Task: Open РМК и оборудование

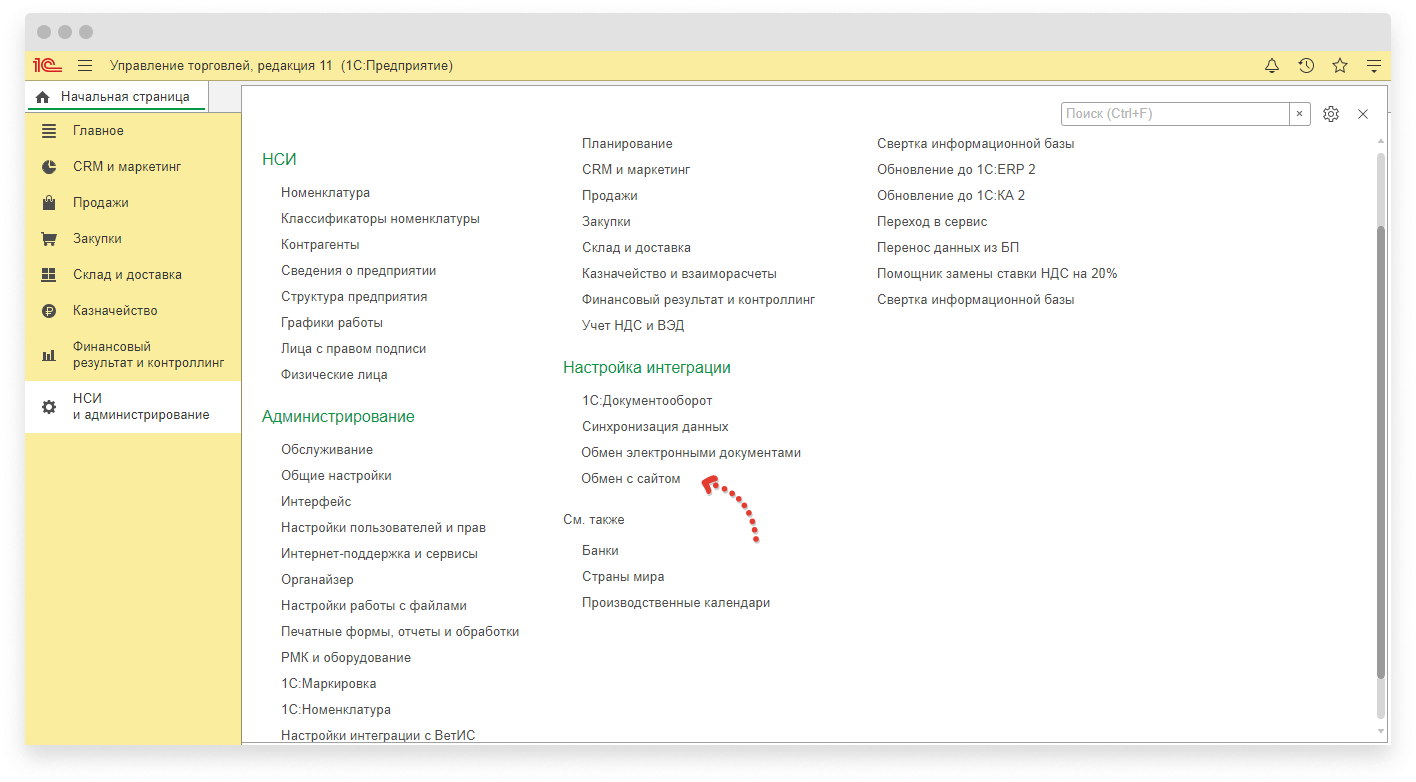Action: click(346, 658)
